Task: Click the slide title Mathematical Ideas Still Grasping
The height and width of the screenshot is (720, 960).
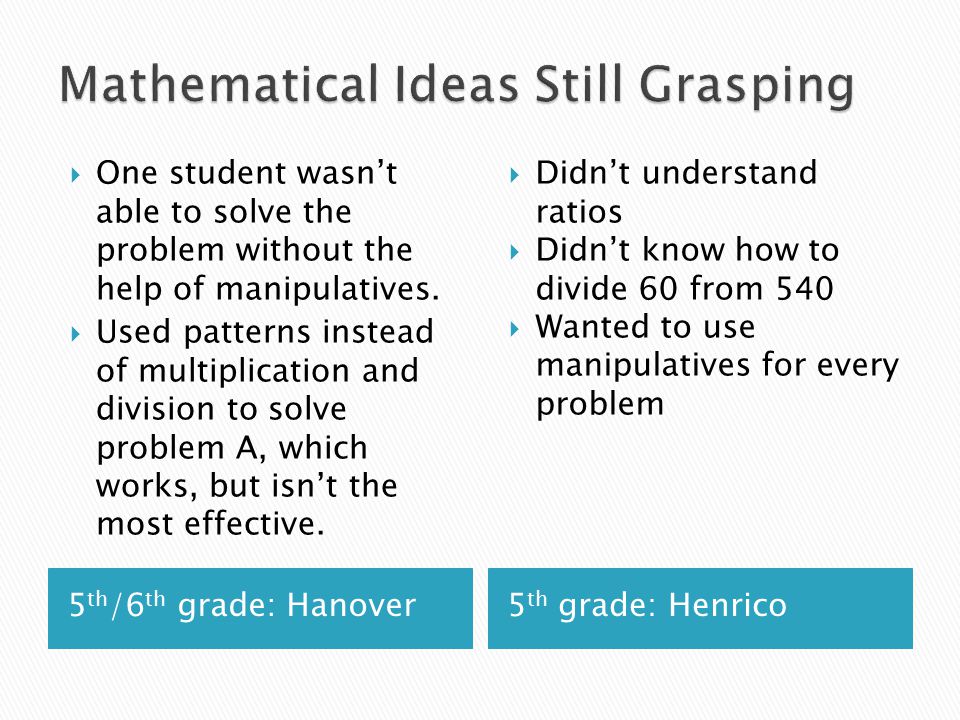Action: (x=456, y=86)
